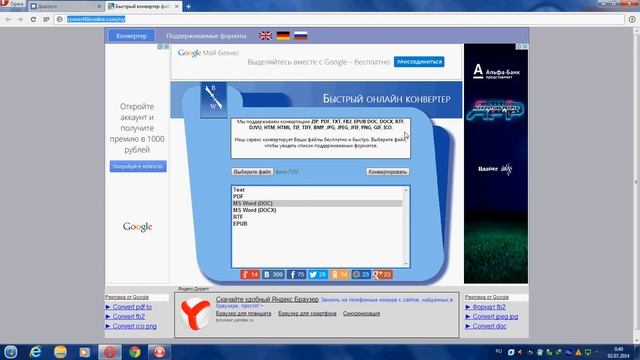Click the format list scroll up arrow
The height and width of the screenshot is (360, 640).
406,190
